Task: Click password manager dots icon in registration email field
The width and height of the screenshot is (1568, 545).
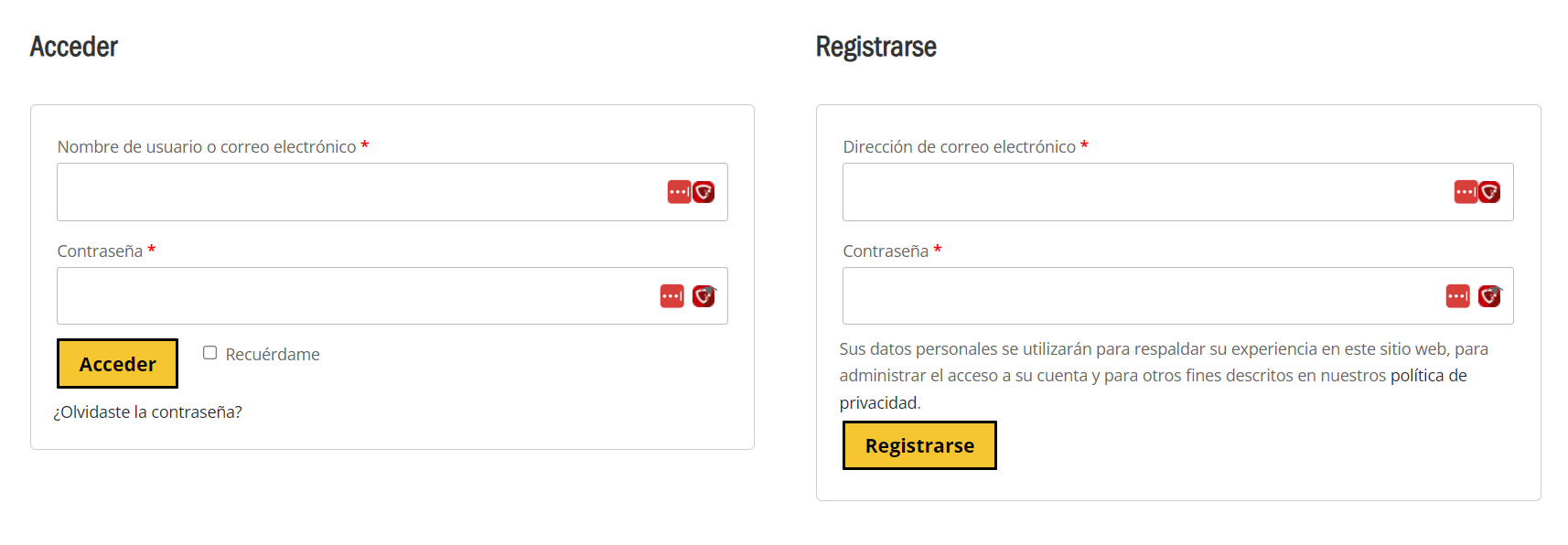Action: point(1466,192)
